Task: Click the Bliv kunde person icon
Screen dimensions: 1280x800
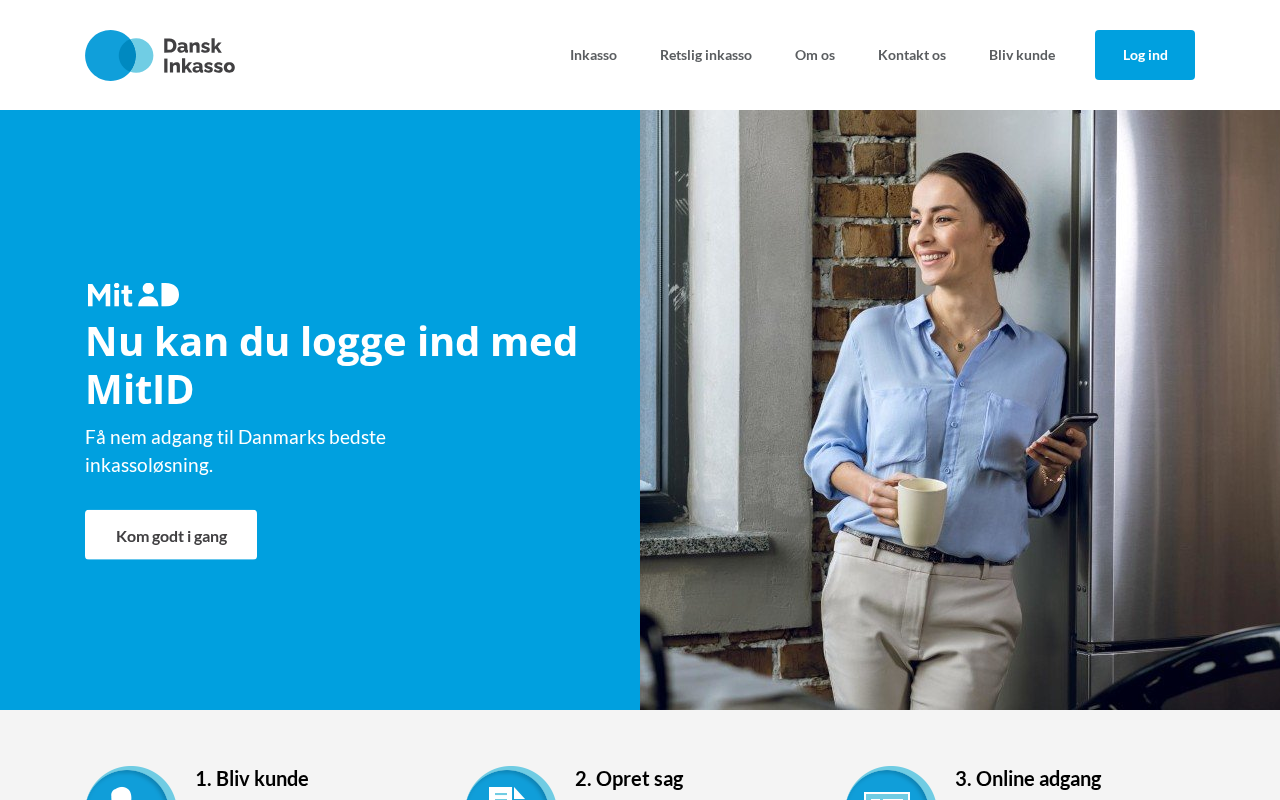Action: click(131, 783)
